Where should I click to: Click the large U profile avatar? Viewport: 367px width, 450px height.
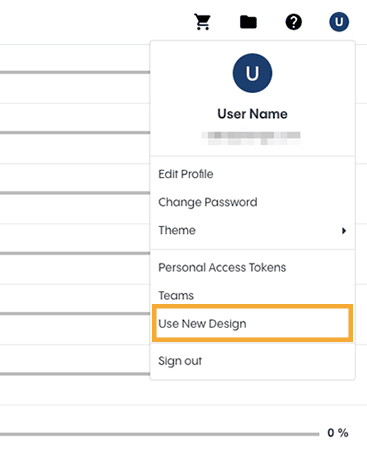(252, 73)
